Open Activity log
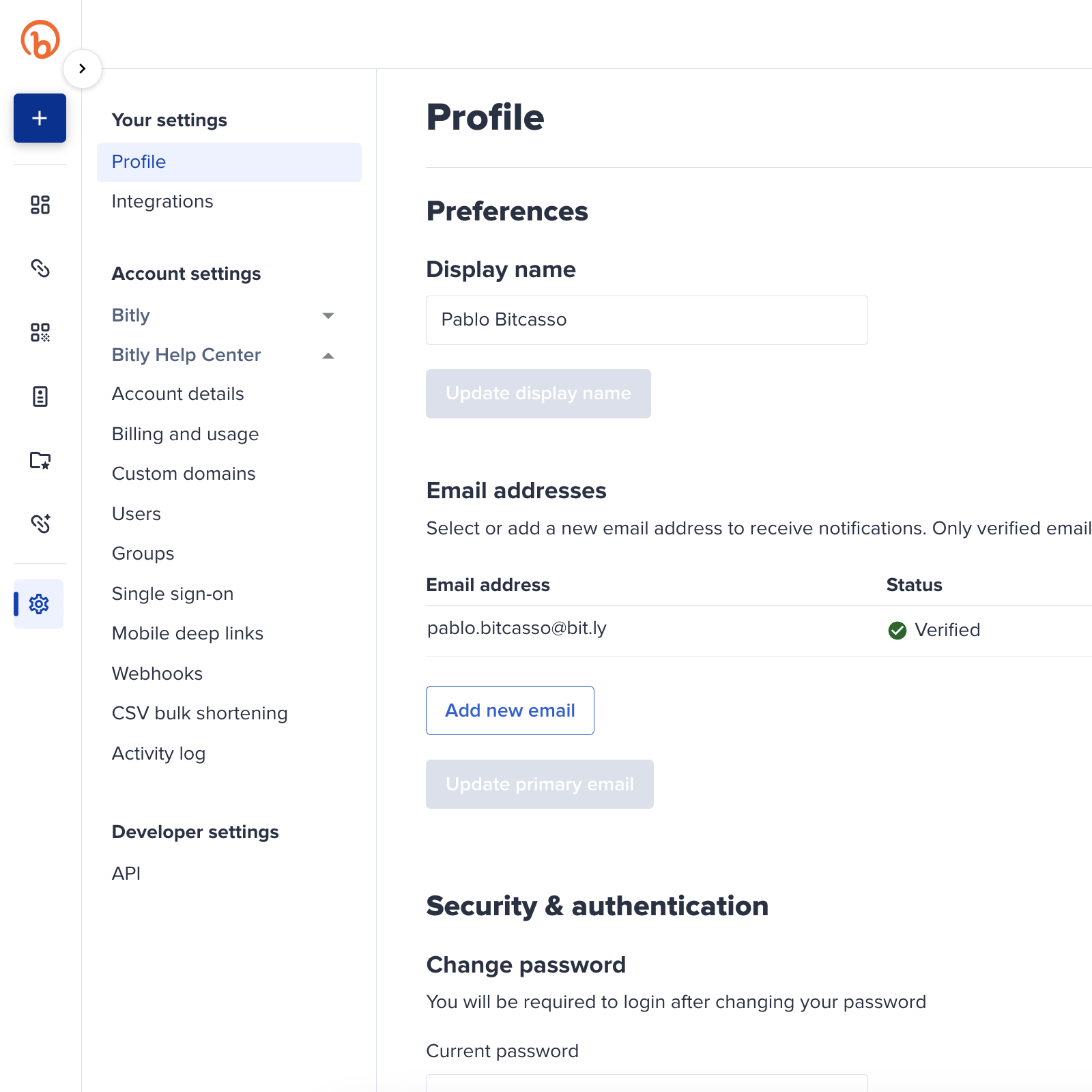The height and width of the screenshot is (1092, 1092). (x=159, y=753)
